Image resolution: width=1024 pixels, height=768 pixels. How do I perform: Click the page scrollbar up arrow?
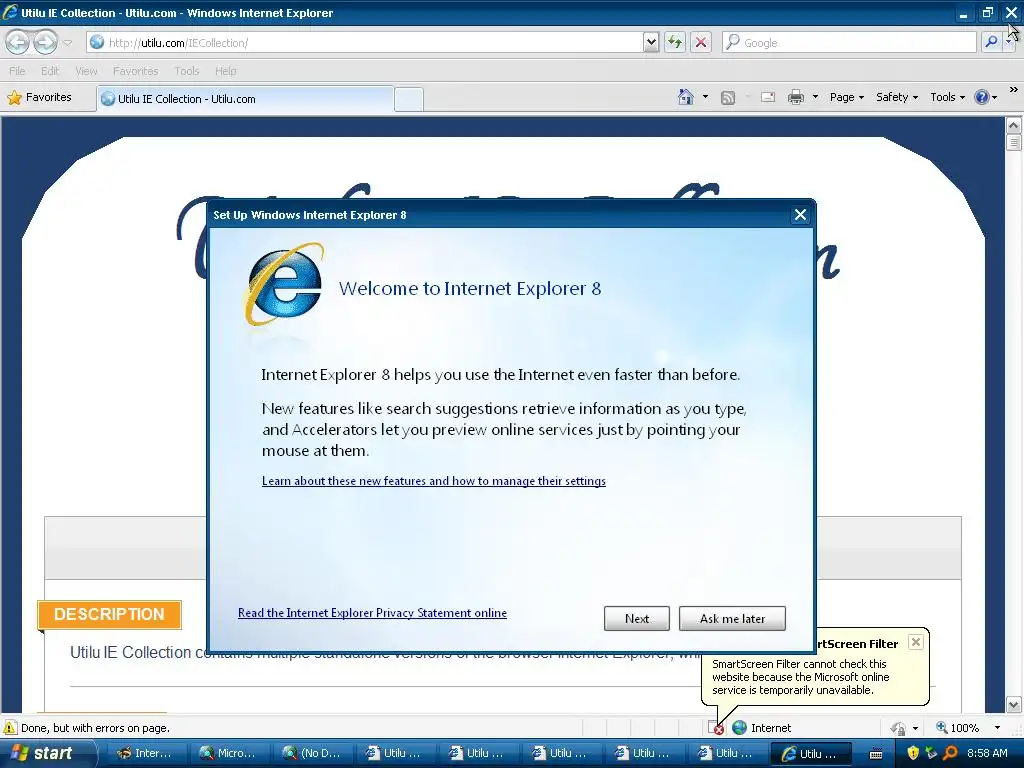(x=1014, y=125)
